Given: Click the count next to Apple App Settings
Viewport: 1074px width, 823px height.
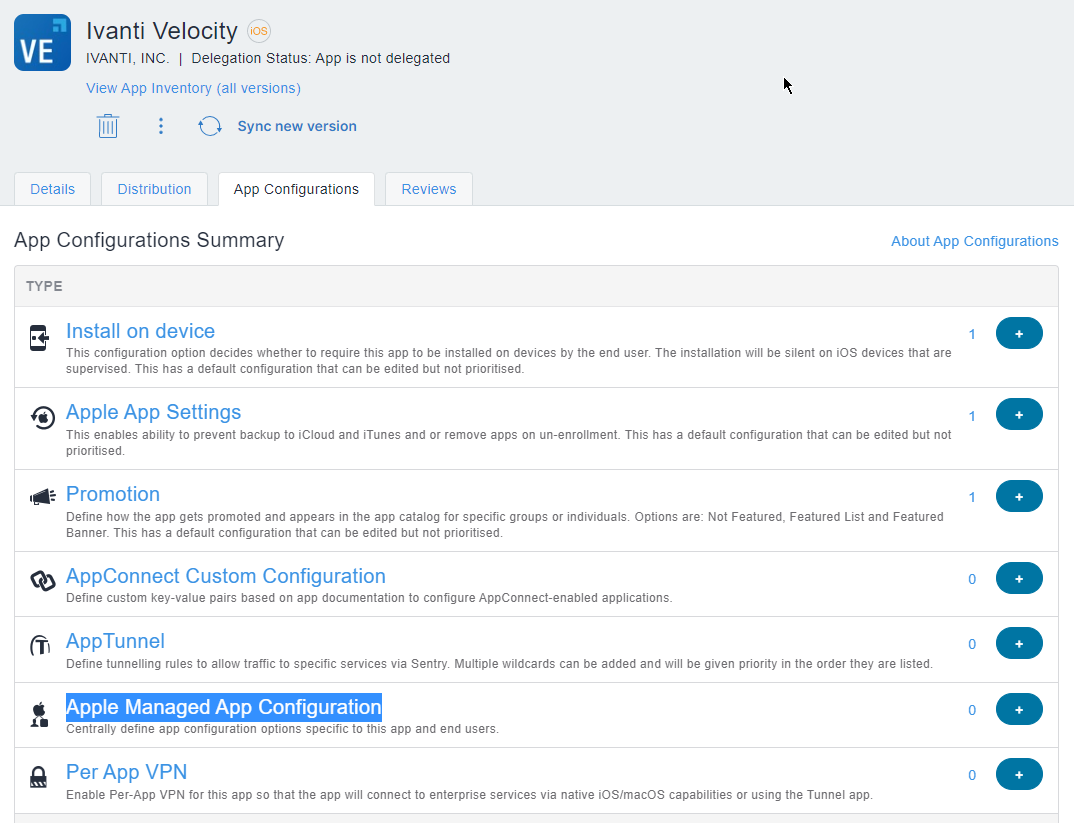Looking at the screenshot, I should [x=971, y=413].
